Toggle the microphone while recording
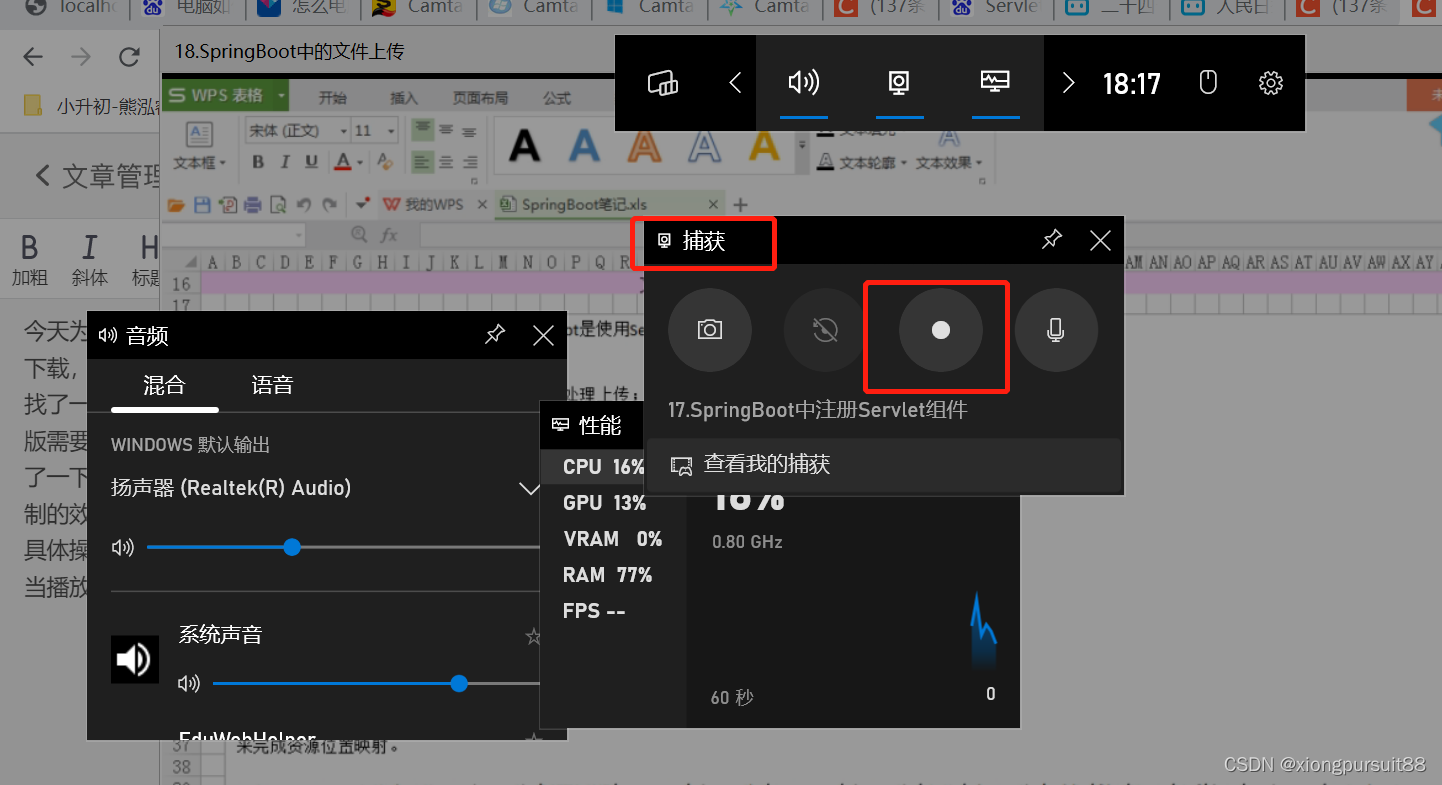The width and height of the screenshot is (1442, 785). point(1056,330)
